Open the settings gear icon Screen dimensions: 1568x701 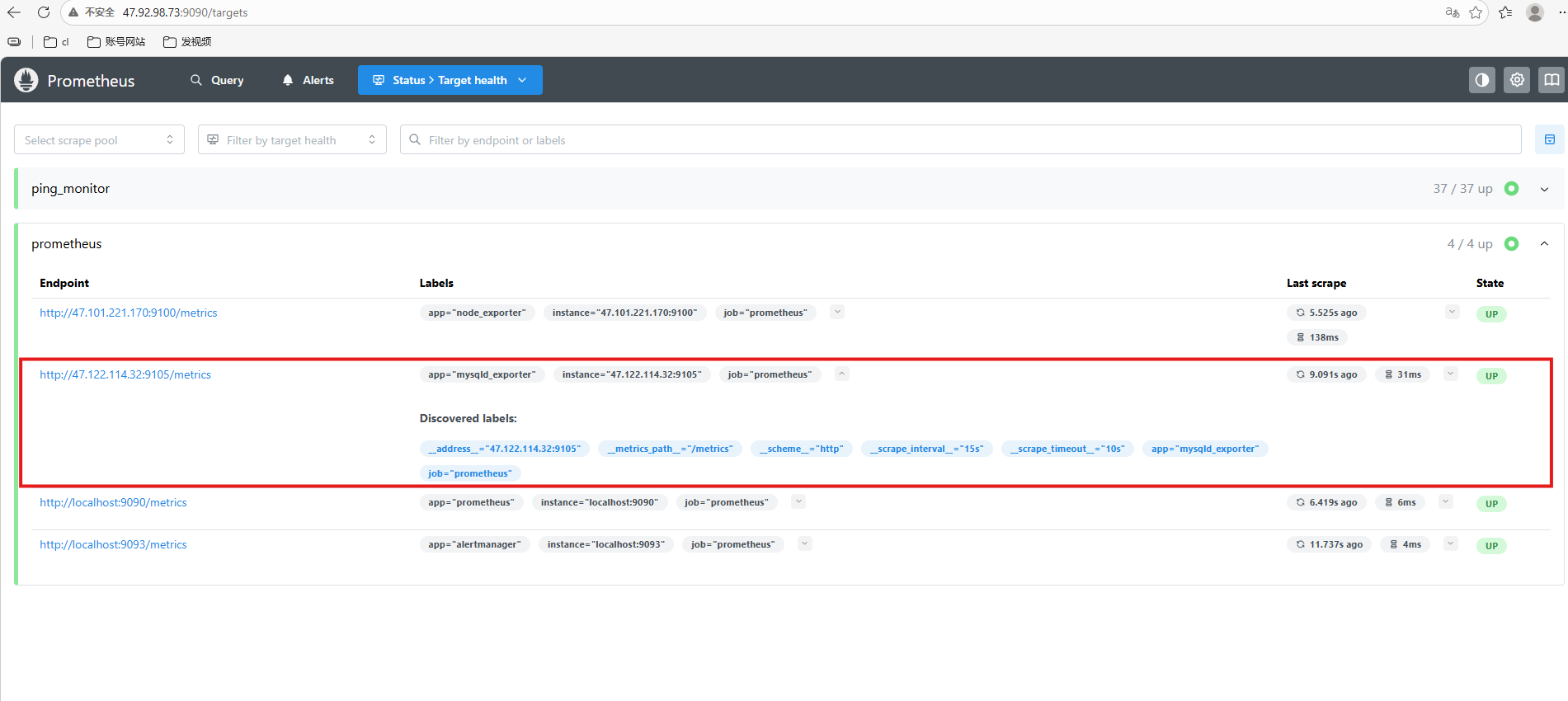[x=1516, y=80]
